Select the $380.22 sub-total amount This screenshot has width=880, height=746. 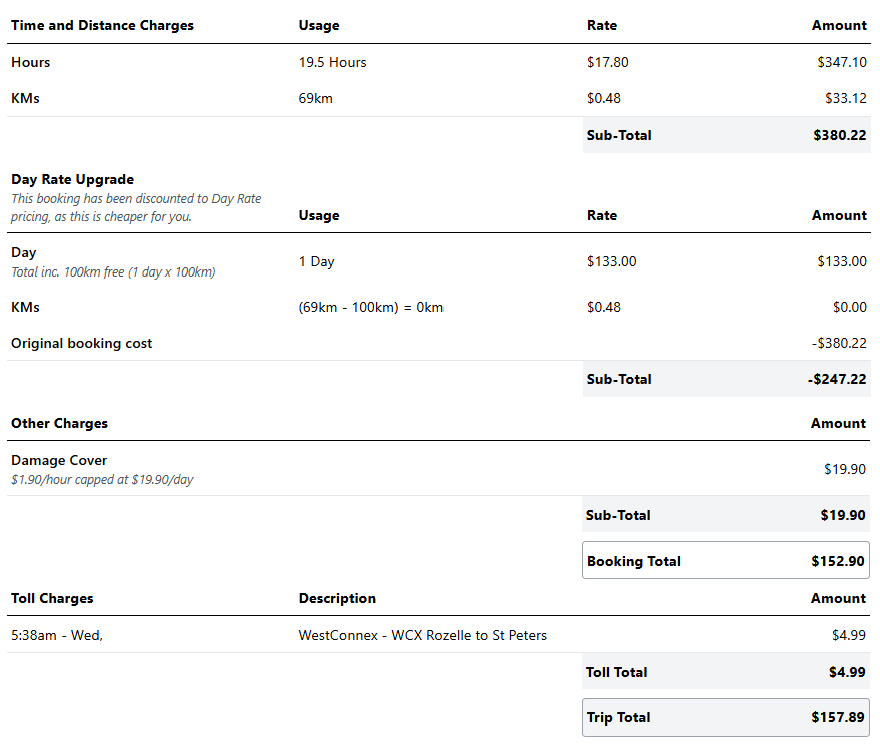(839, 135)
